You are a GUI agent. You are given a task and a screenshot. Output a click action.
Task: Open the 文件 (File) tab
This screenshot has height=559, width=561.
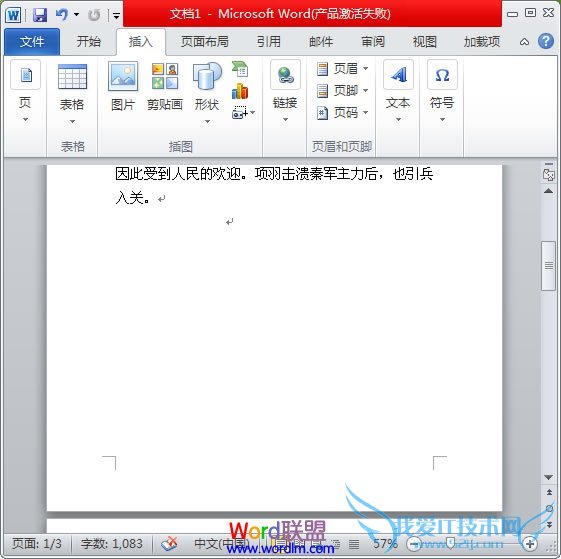(32, 42)
